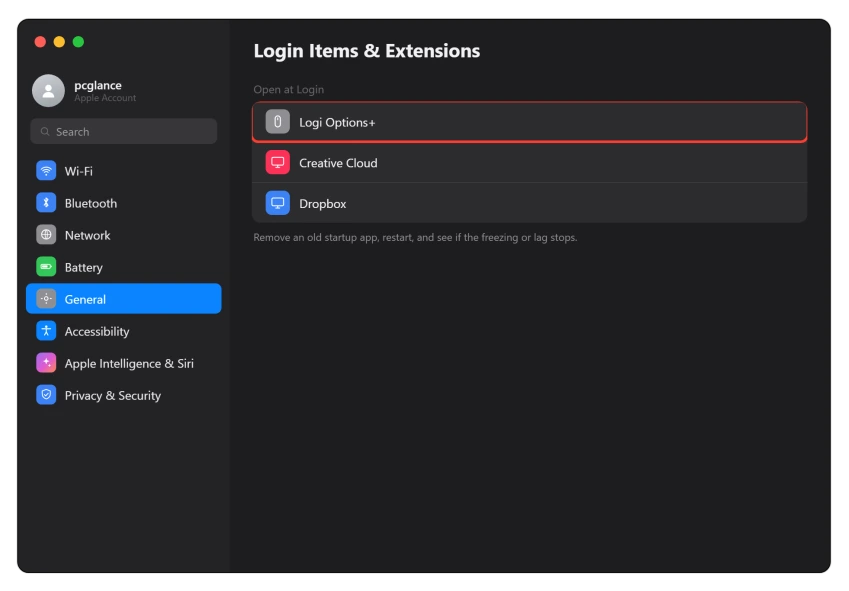Click the Privacy & Security shield icon

(46, 395)
